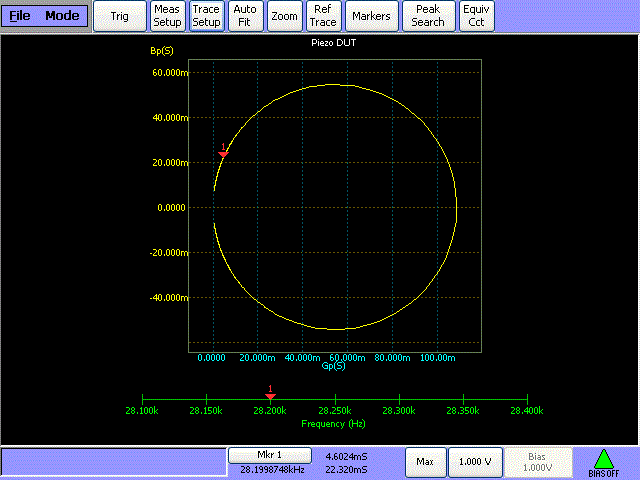Toggle the BIAS OFF triangle indicator

point(604,463)
